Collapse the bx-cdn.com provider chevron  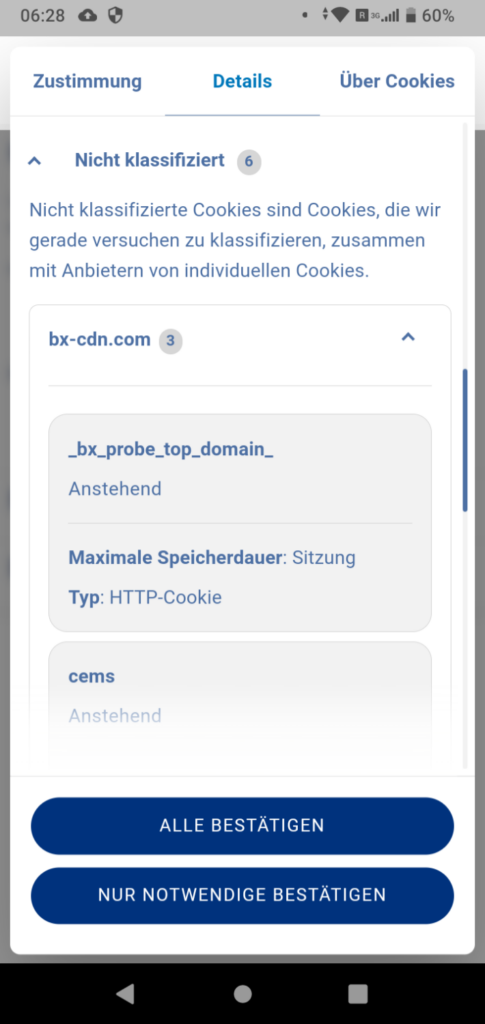[x=408, y=338]
